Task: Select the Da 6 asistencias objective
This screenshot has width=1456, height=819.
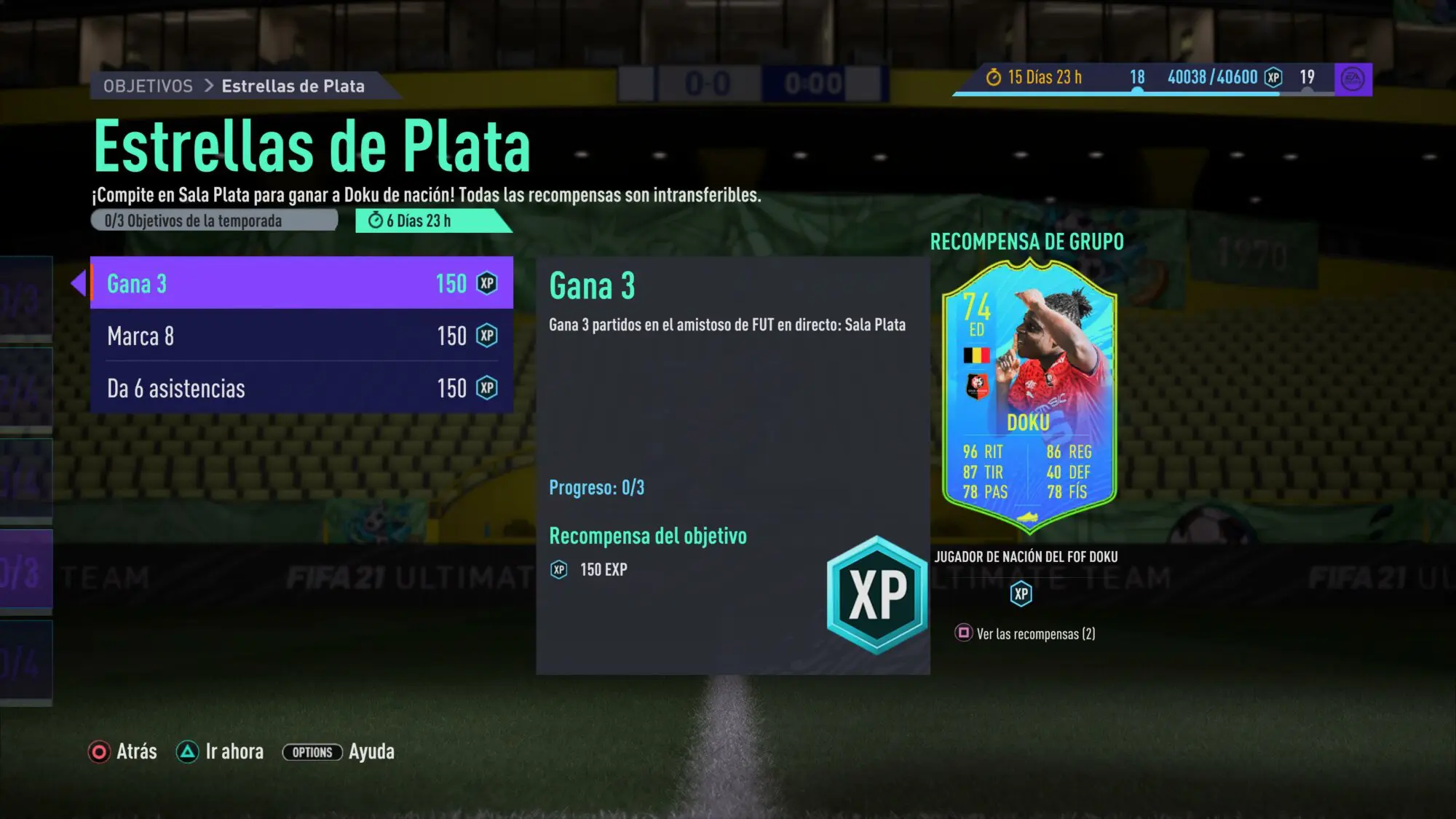Action: (x=301, y=388)
